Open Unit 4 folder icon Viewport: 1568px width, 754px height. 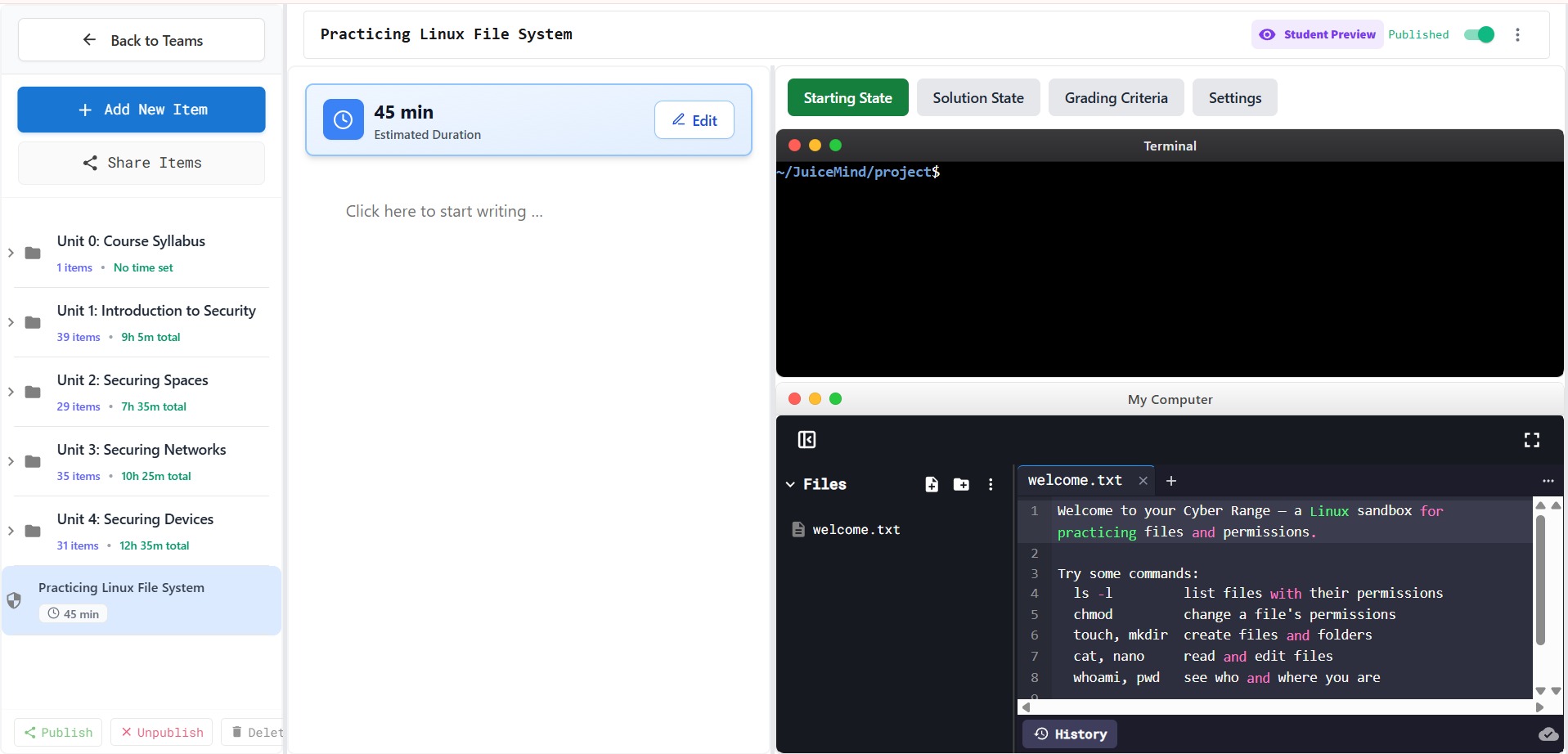[x=33, y=531]
